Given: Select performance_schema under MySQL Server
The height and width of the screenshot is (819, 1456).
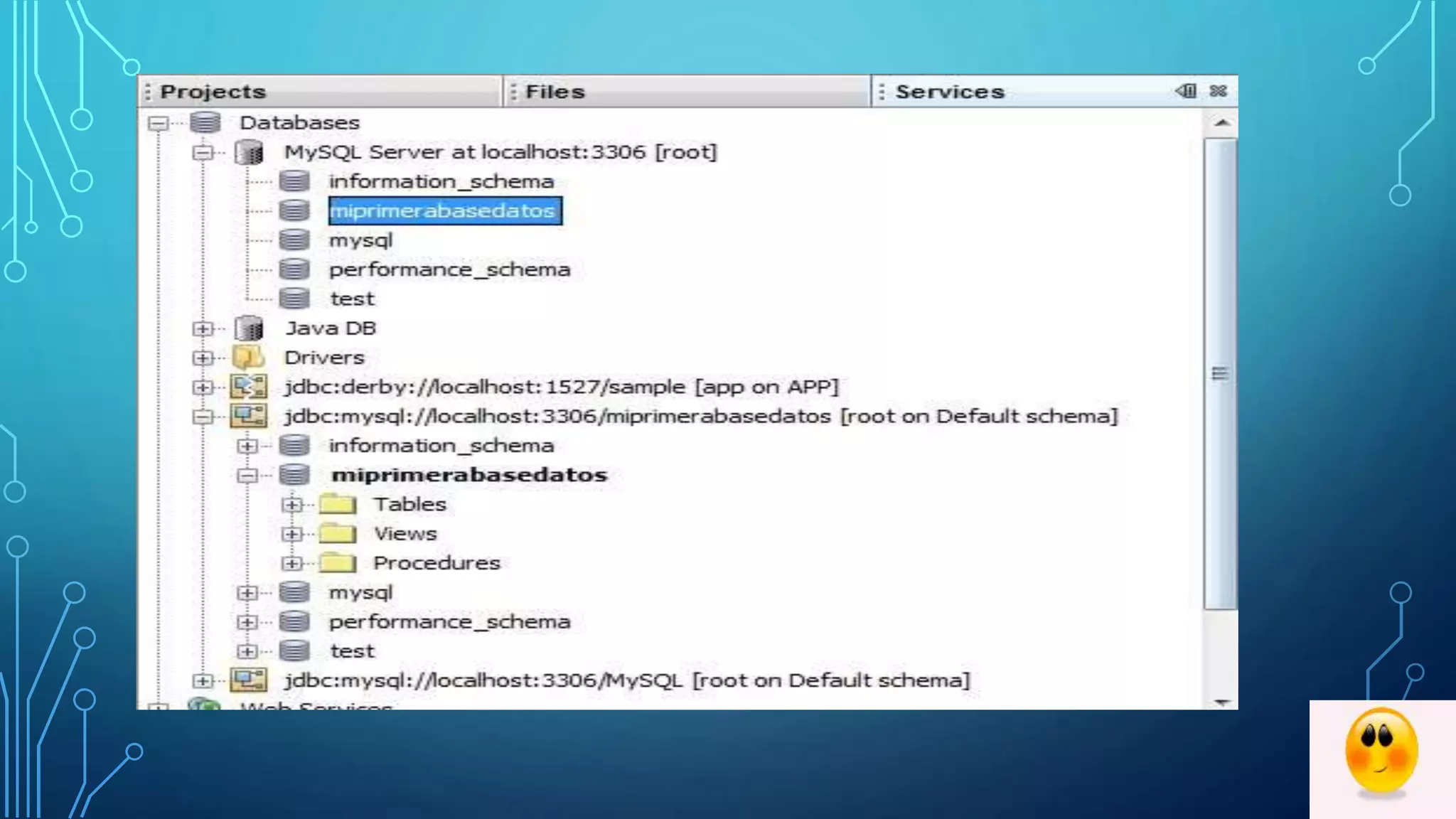Looking at the screenshot, I should pos(449,269).
